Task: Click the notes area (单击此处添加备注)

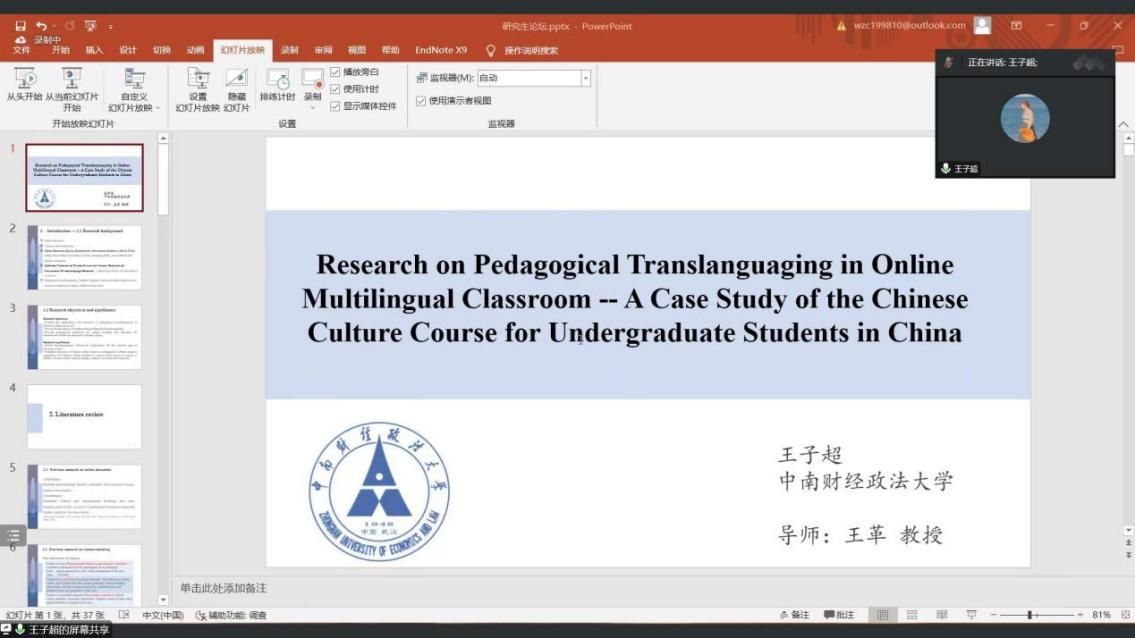Action: point(223,588)
